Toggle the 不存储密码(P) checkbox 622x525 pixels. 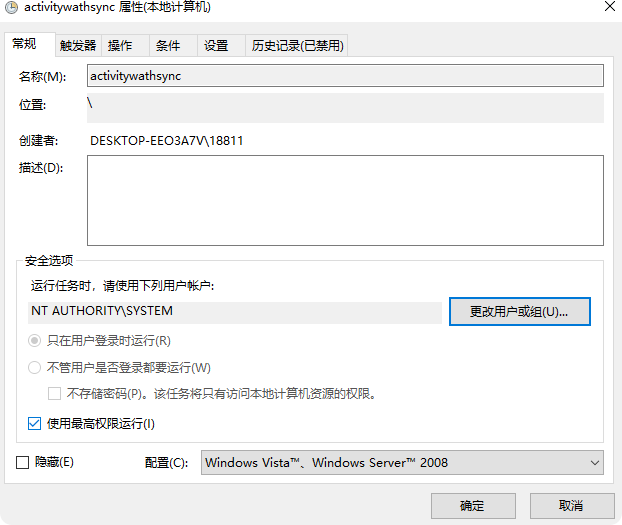(x=54, y=394)
